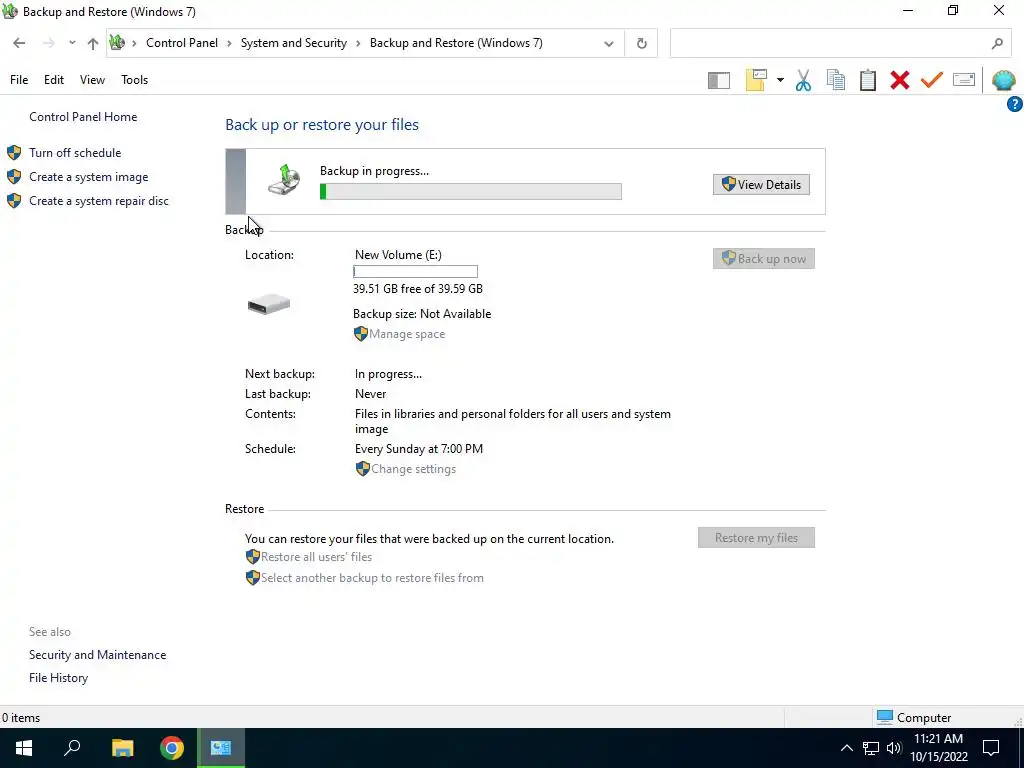Open the recent locations dropdown arrow
Image resolution: width=1024 pixels, height=768 pixels.
coord(72,43)
